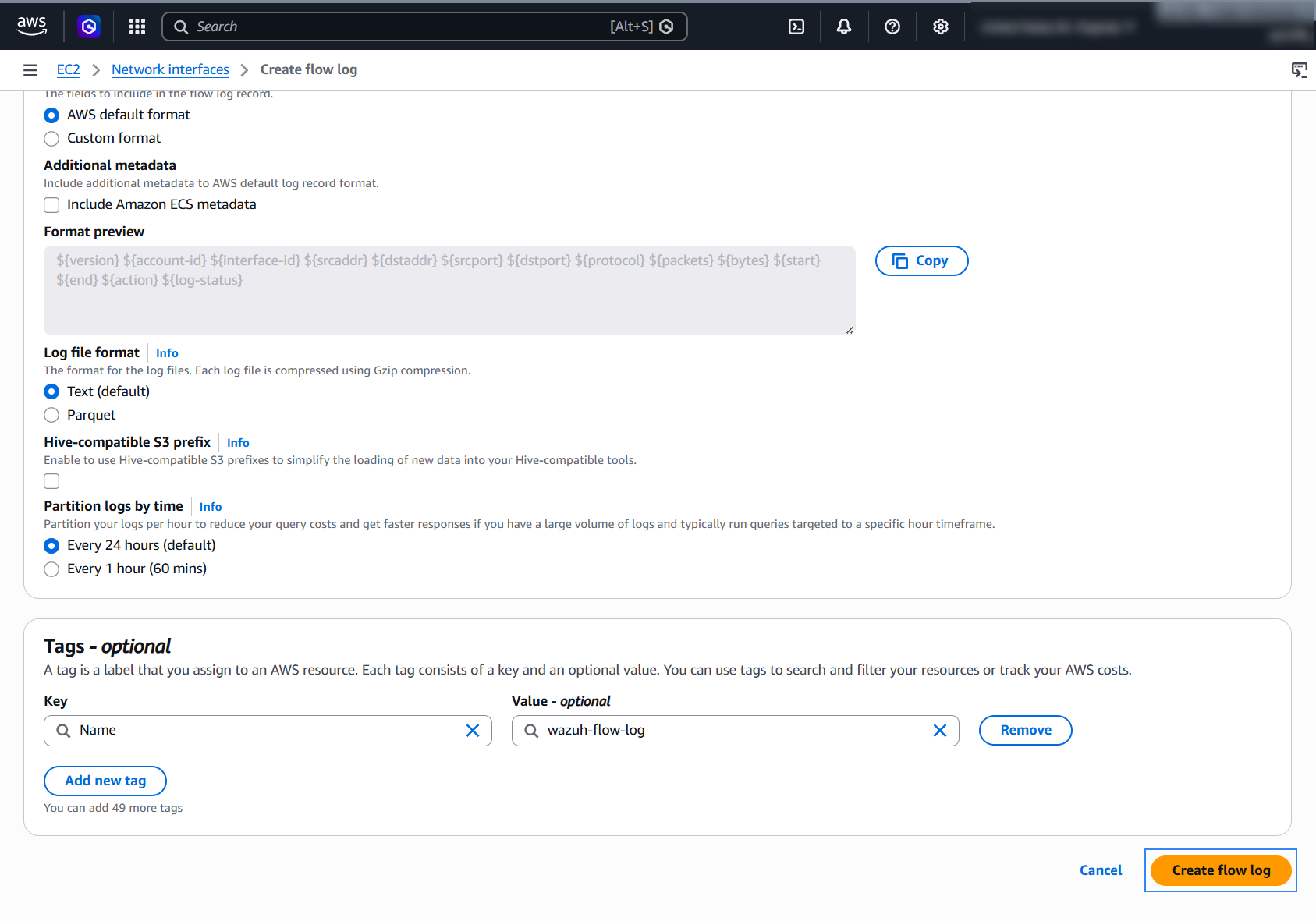Click the search magnifier in top bar
The image size is (1316, 921).
click(x=181, y=27)
